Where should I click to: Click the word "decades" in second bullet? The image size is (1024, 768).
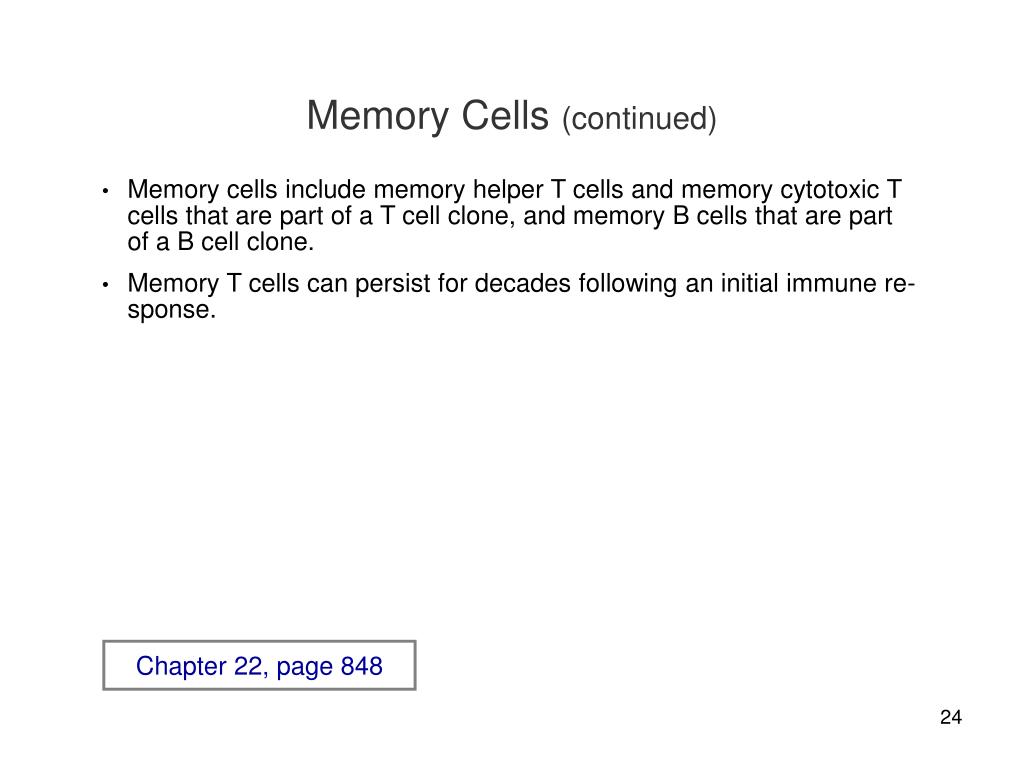click(x=522, y=283)
